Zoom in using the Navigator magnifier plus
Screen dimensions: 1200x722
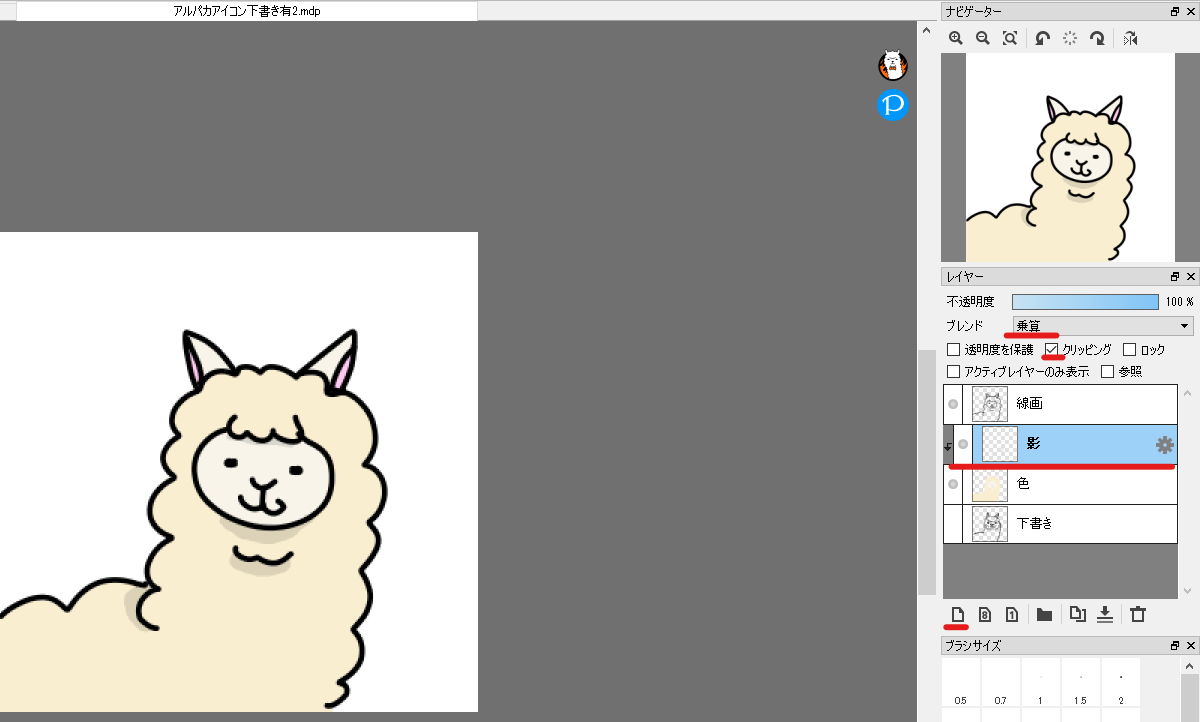(956, 38)
